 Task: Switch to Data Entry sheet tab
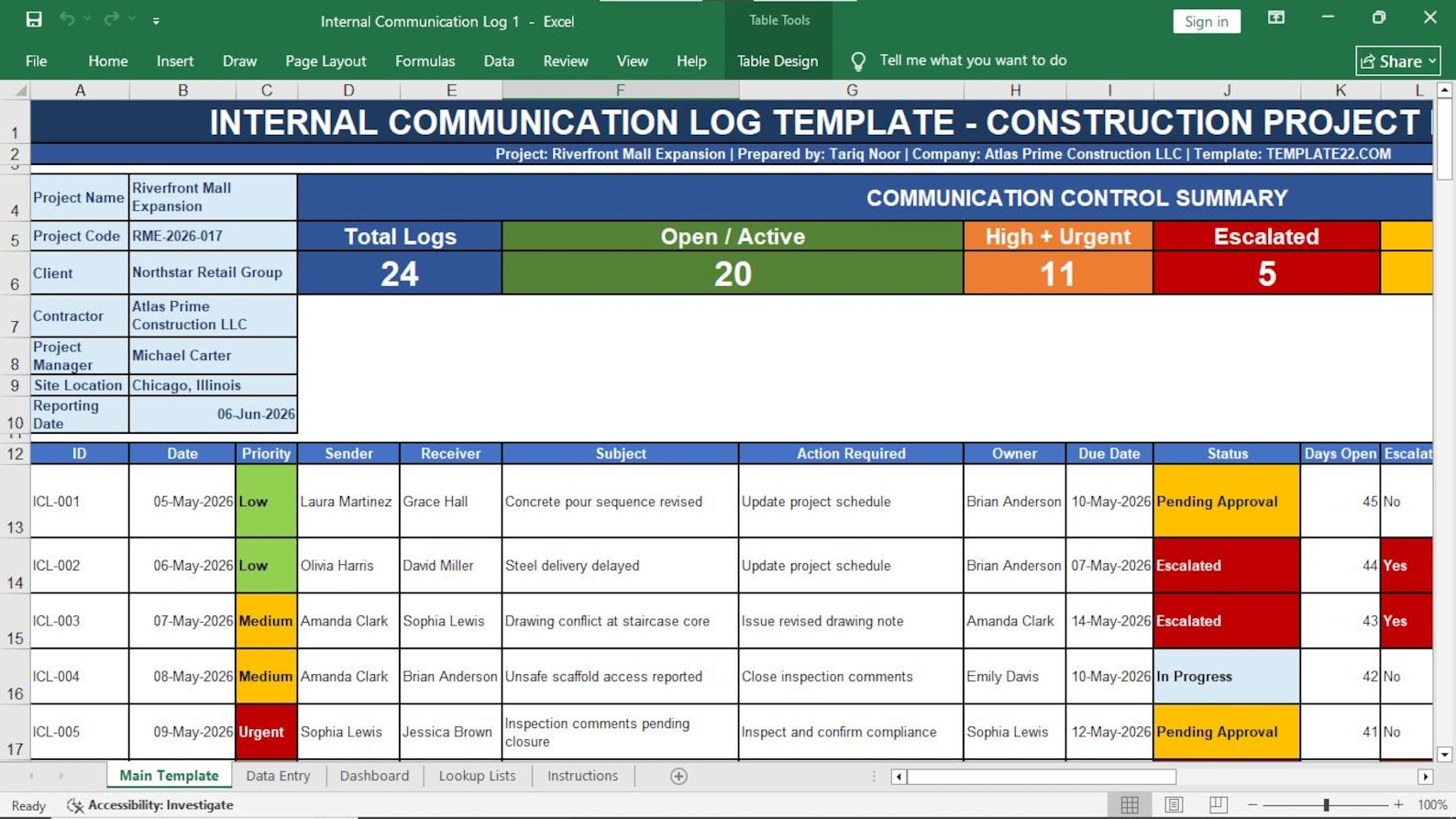[278, 776]
